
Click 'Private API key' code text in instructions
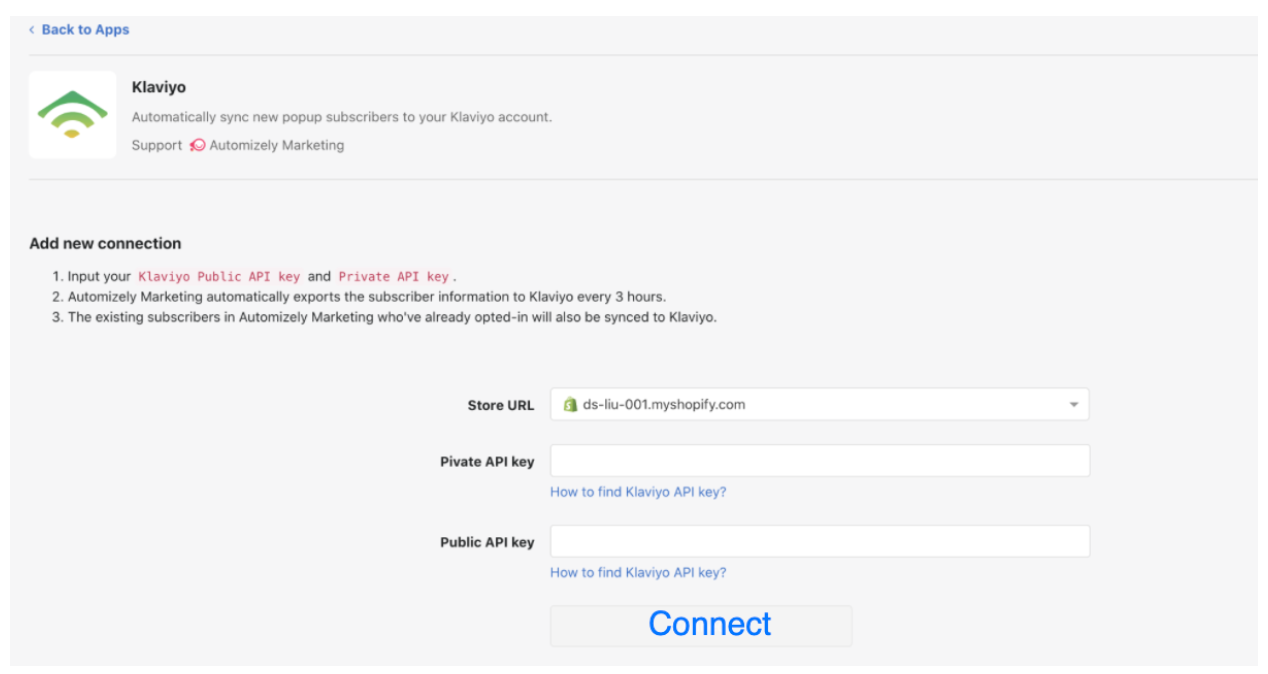394,276
